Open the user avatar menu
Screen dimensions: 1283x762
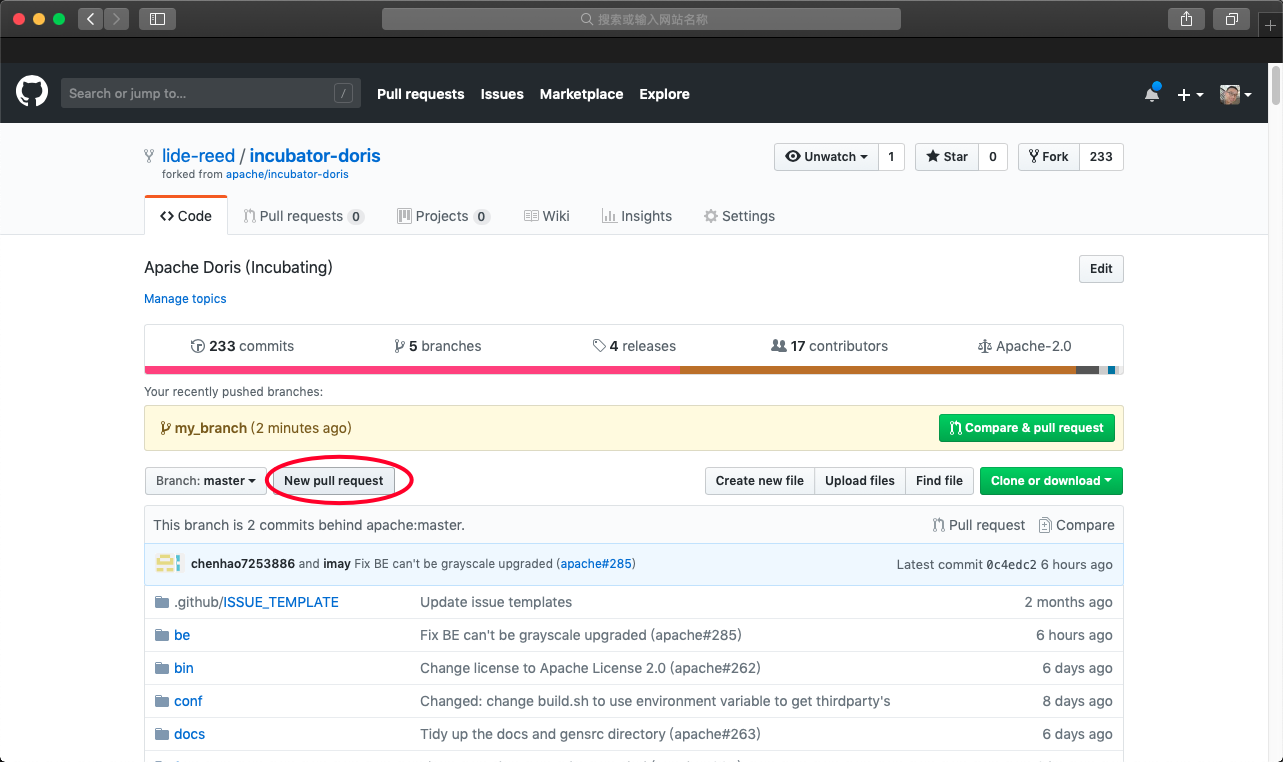tap(1236, 94)
